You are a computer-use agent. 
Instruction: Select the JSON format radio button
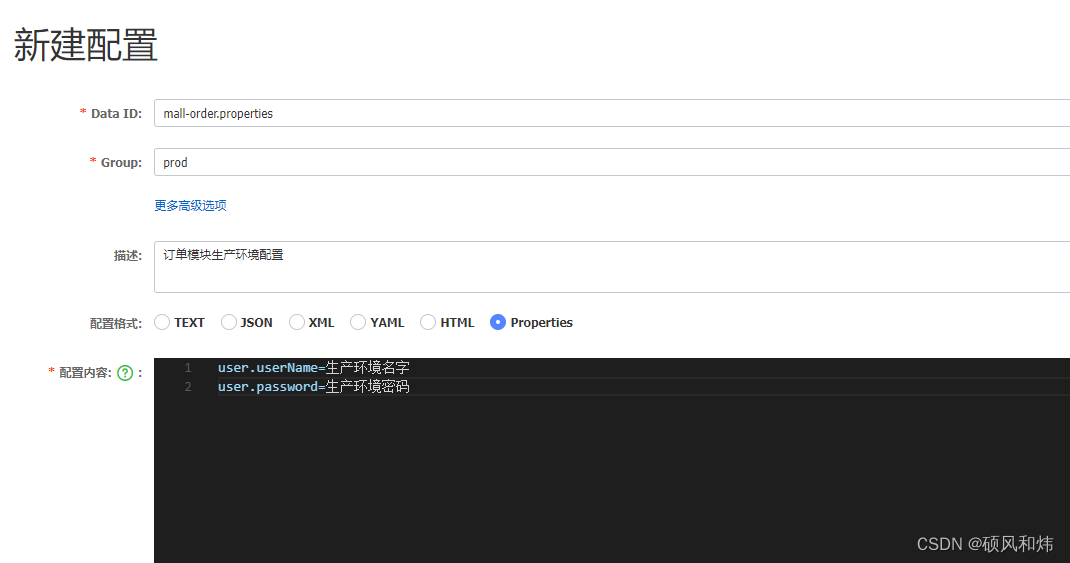click(x=229, y=322)
